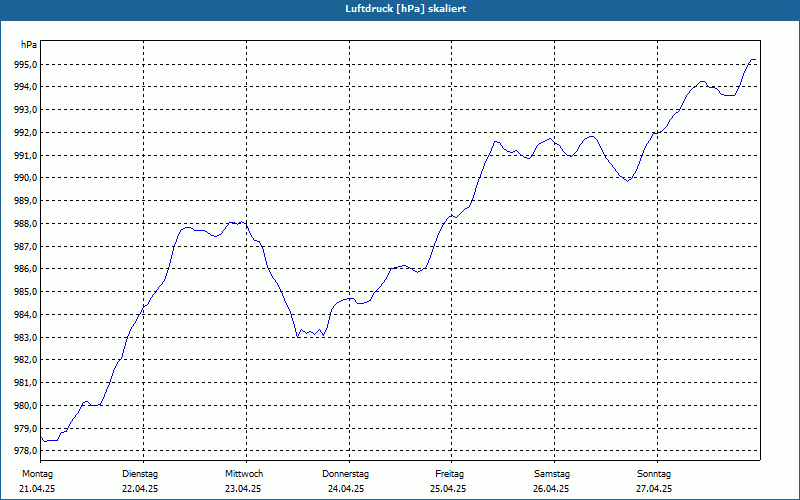Click the 988,0 axis value

click(24, 224)
